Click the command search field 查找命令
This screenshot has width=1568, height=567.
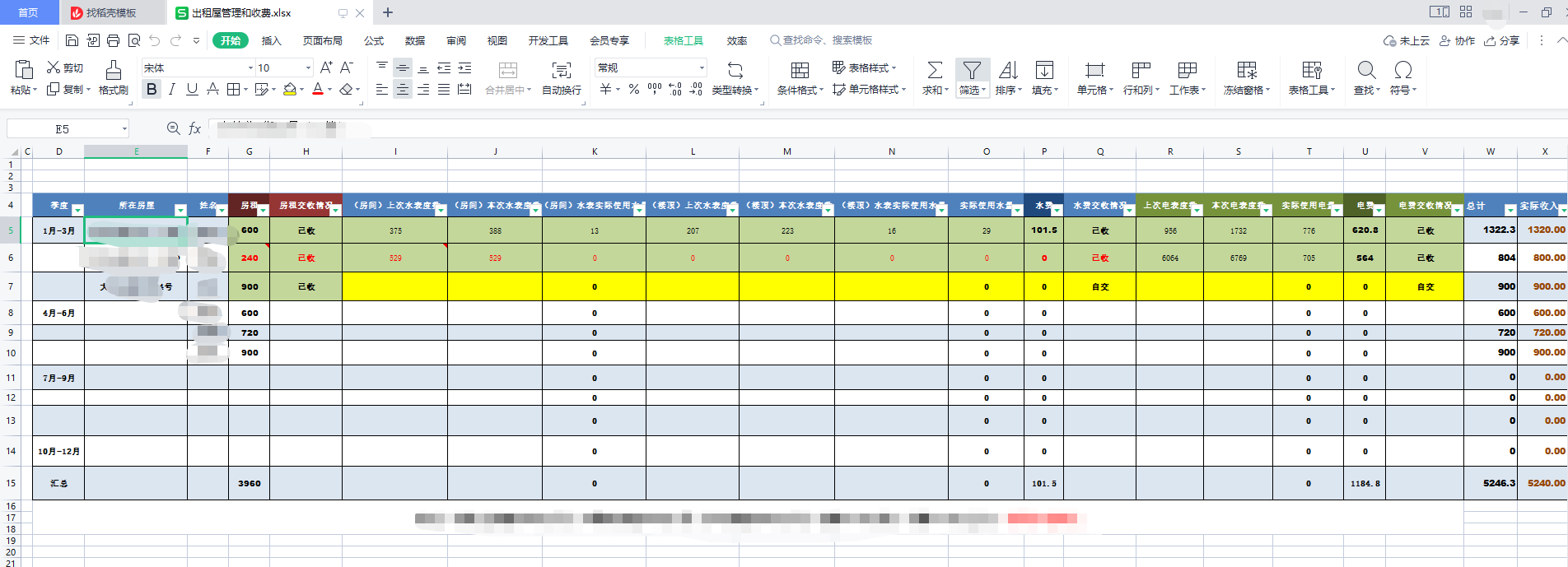pos(821,40)
